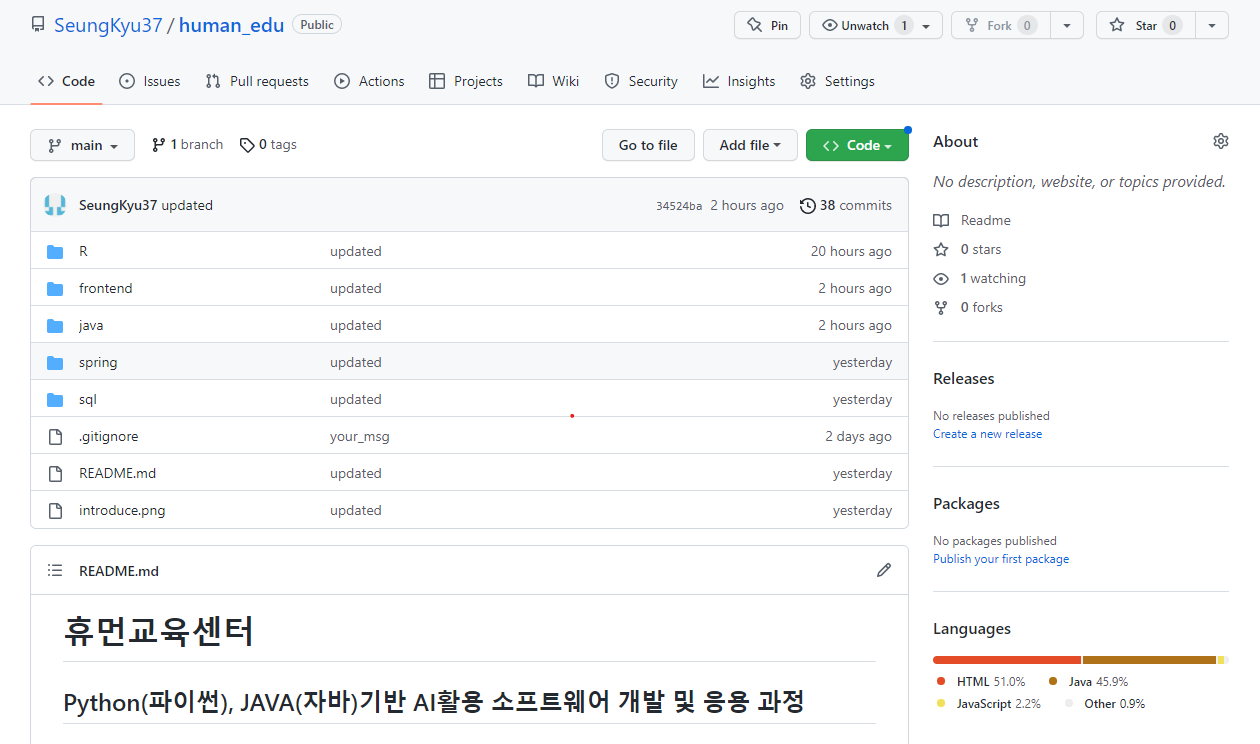Click the HTML segment of the language bar

click(x=1007, y=660)
